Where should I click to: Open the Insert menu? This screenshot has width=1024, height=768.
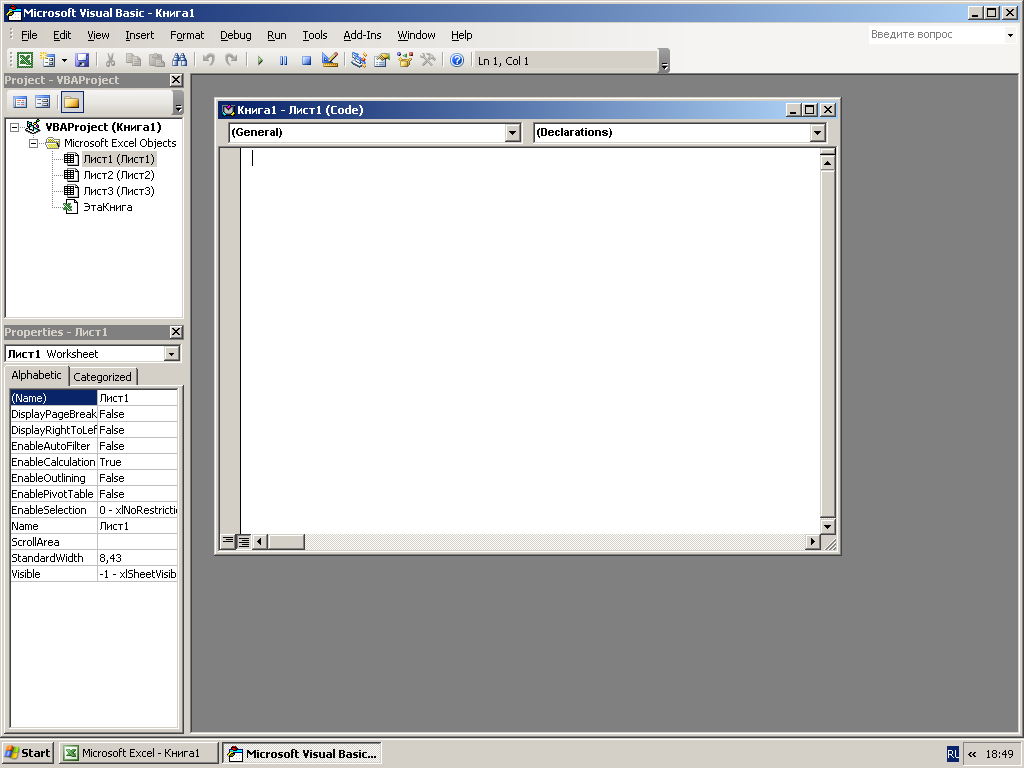[140, 35]
